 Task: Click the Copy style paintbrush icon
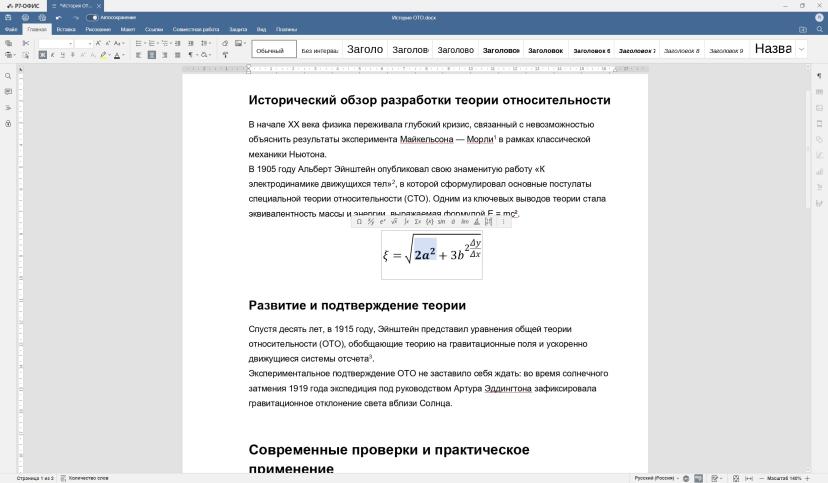(225, 55)
